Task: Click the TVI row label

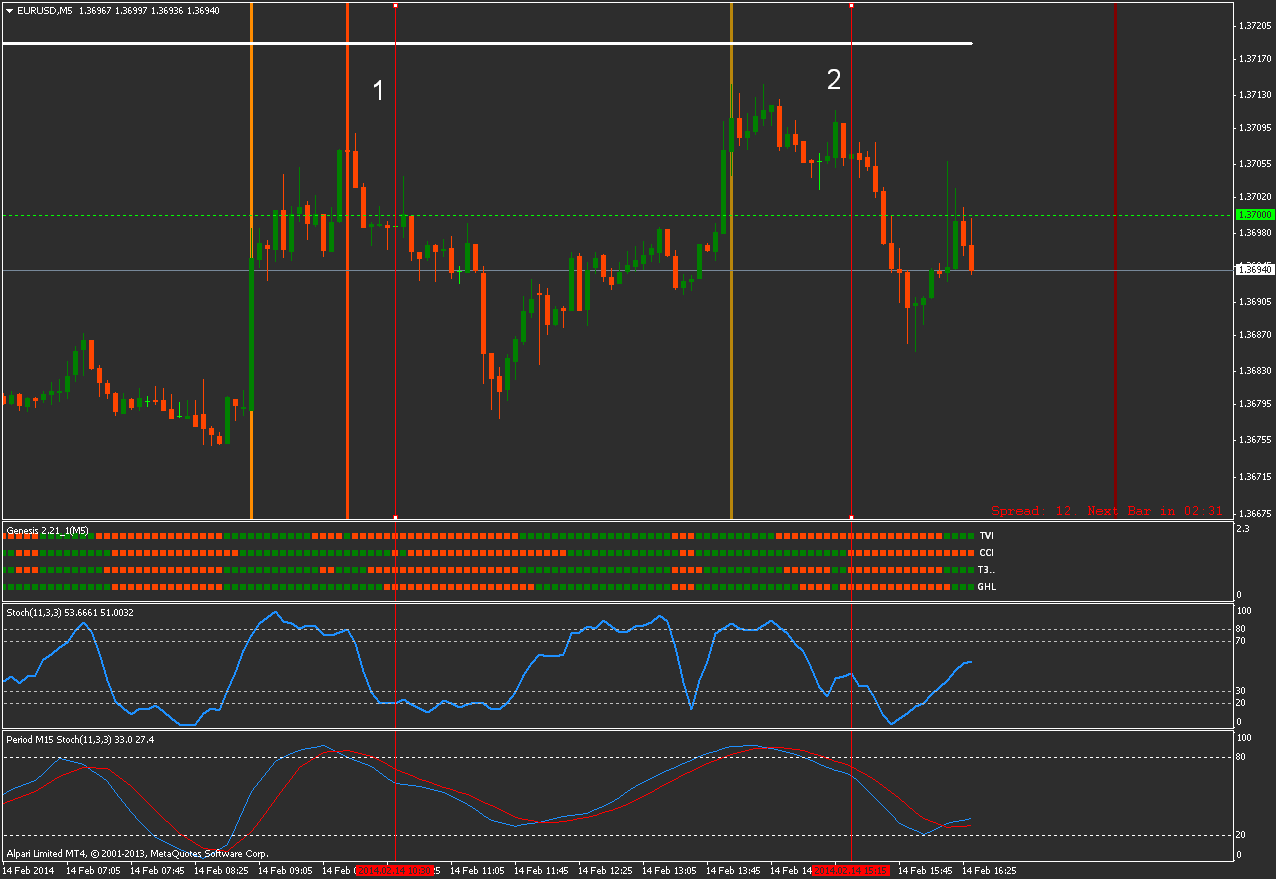Action: point(986,537)
